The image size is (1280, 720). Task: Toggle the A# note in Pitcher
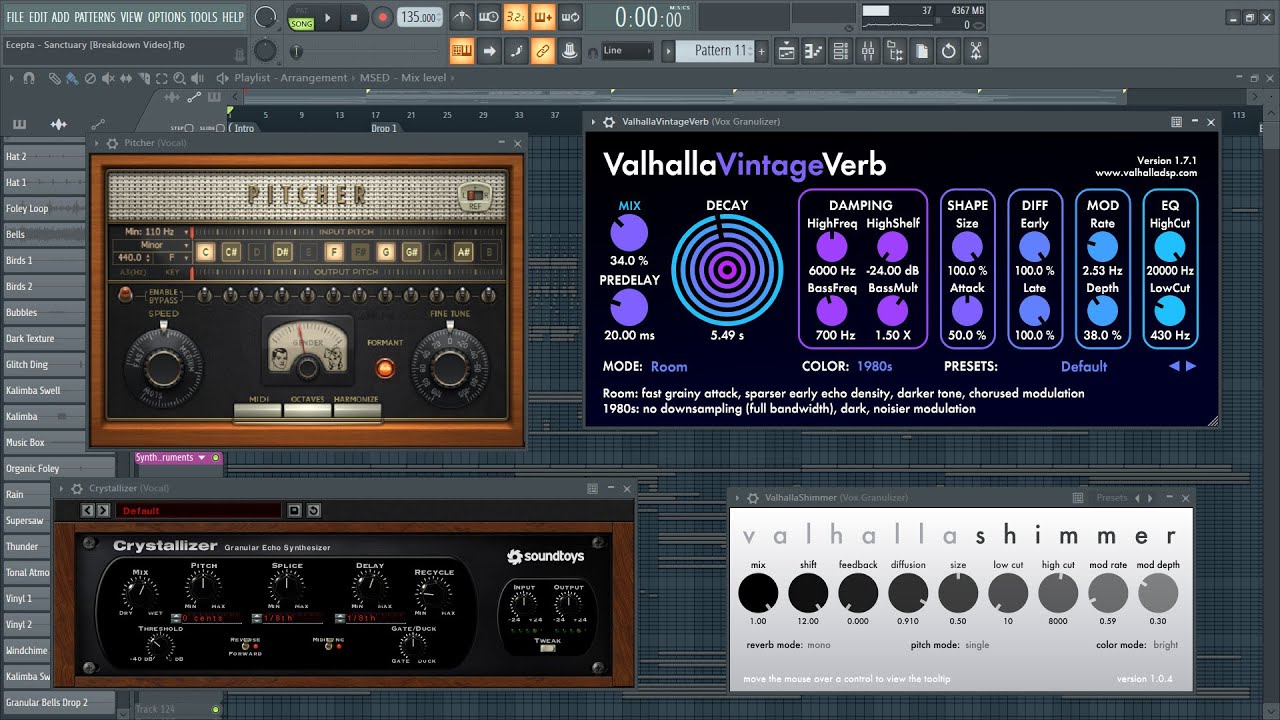464,252
